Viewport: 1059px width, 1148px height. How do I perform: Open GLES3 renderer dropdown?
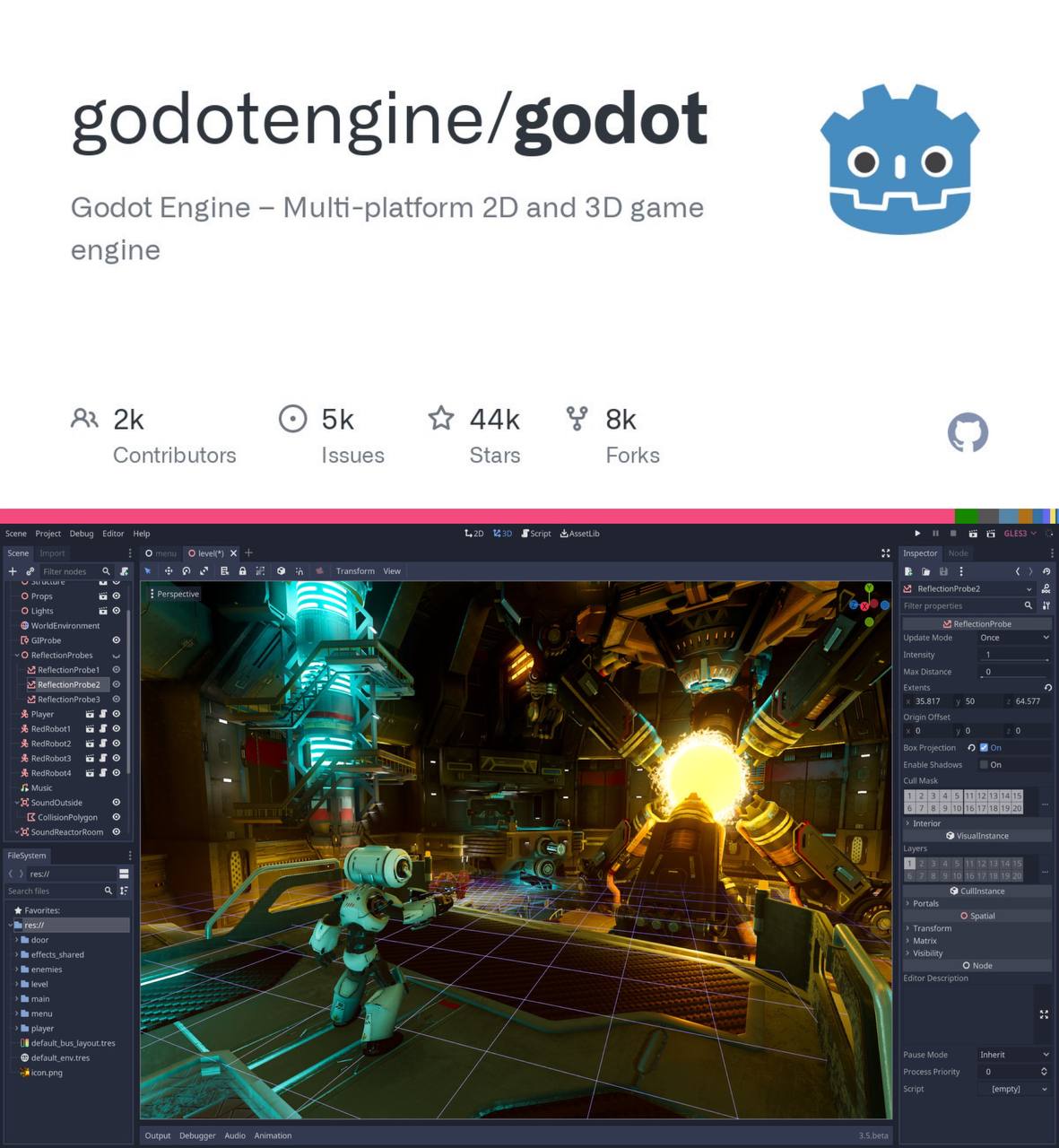(x=1020, y=534)
